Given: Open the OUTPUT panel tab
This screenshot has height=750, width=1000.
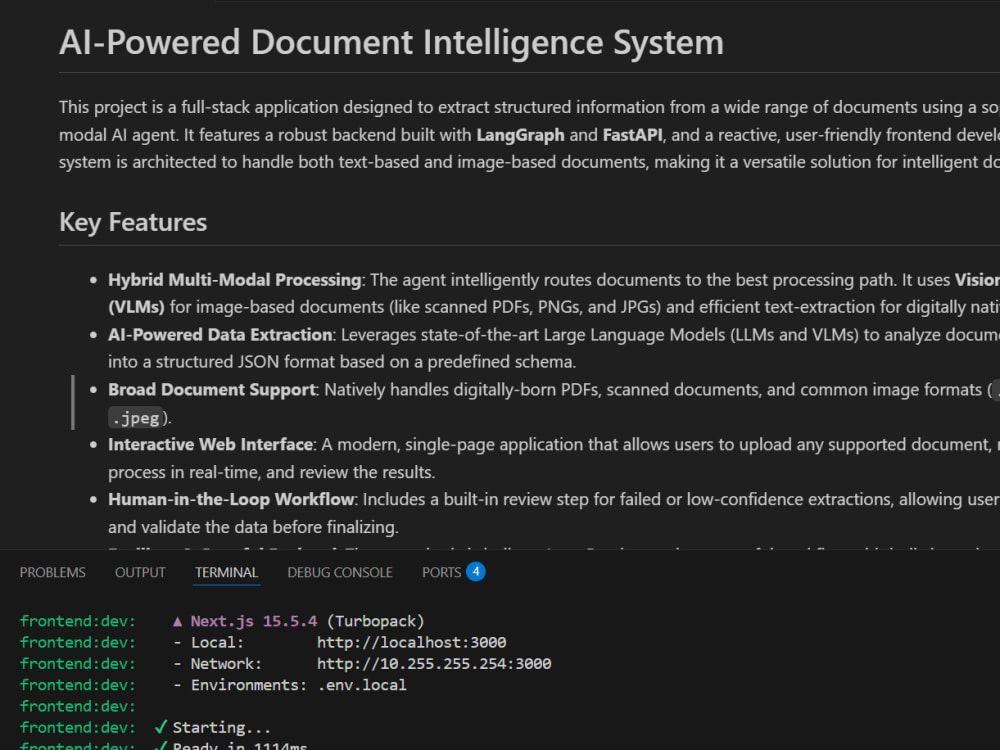Looking at the screenshot, I should coord(140,573).
